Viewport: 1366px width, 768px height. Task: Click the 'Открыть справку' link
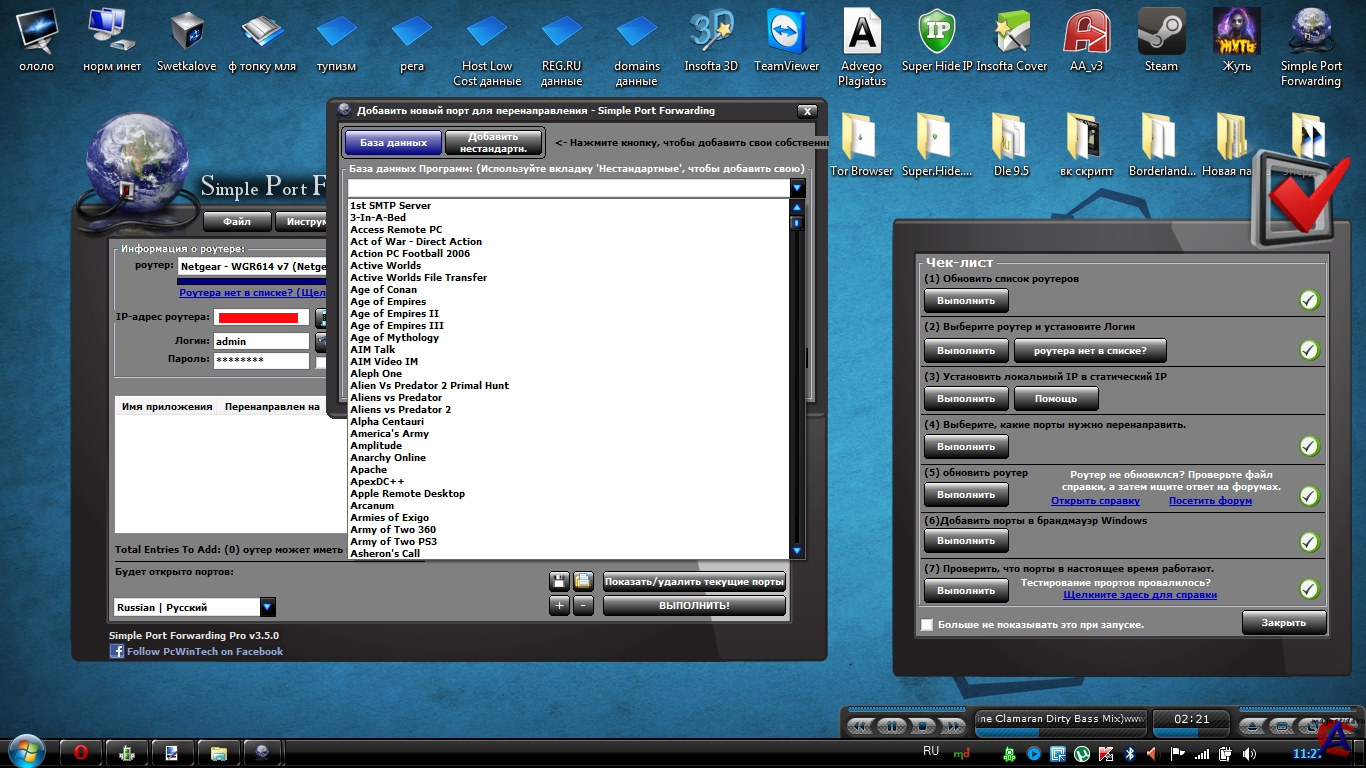pos(1095,500)
